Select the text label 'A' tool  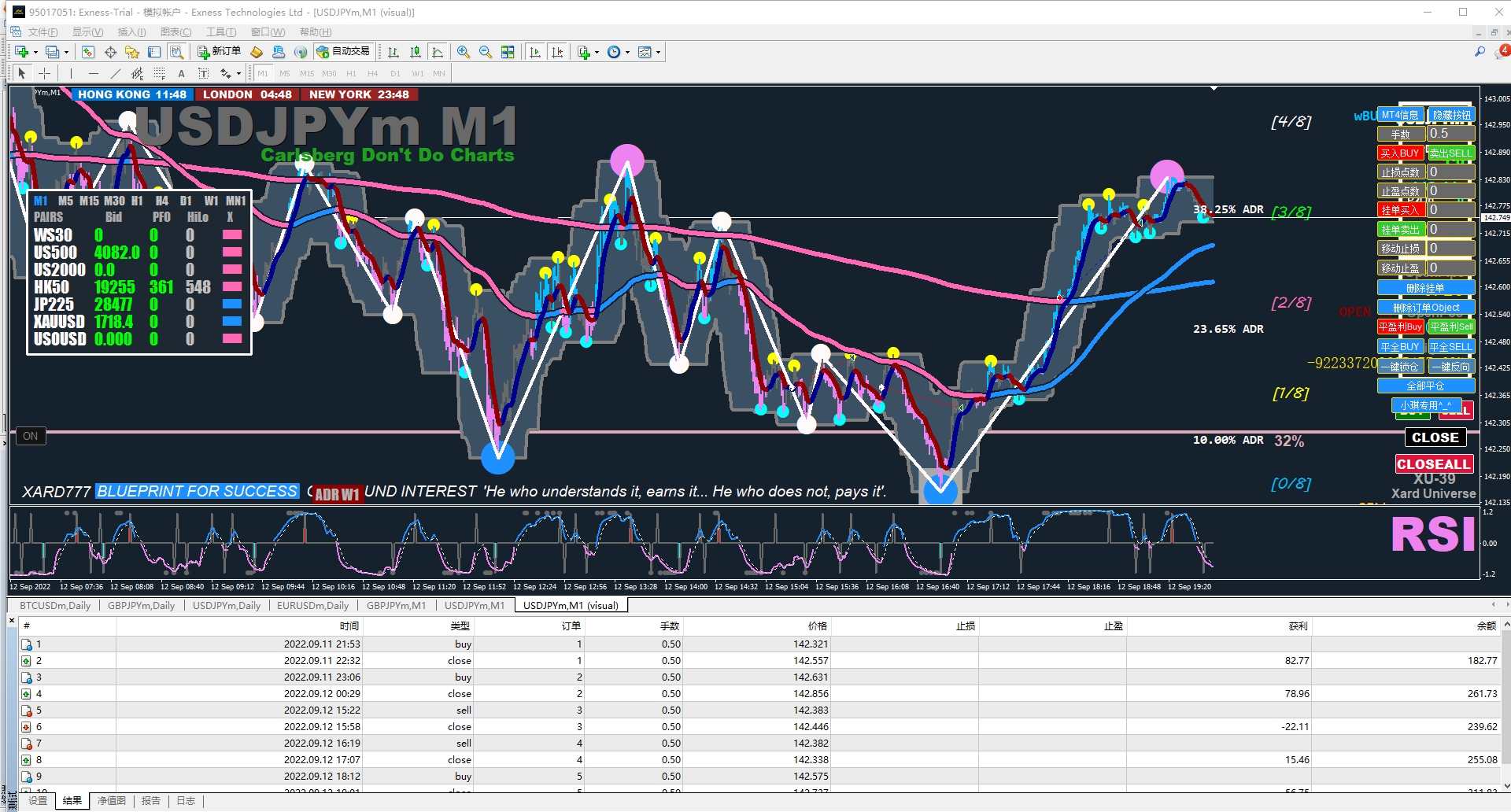click(x=181, y=73)
